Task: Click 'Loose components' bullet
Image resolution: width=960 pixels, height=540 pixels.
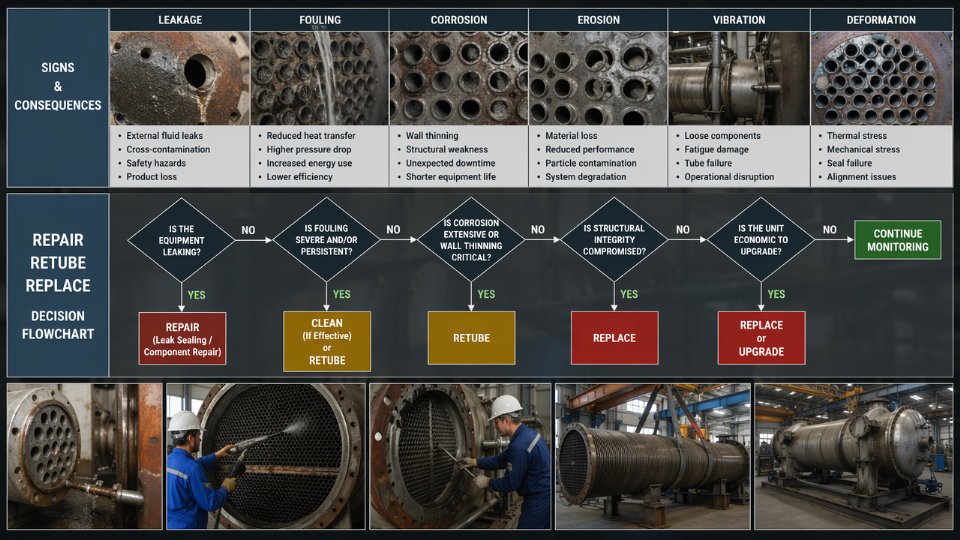Action: click(722, 136)
